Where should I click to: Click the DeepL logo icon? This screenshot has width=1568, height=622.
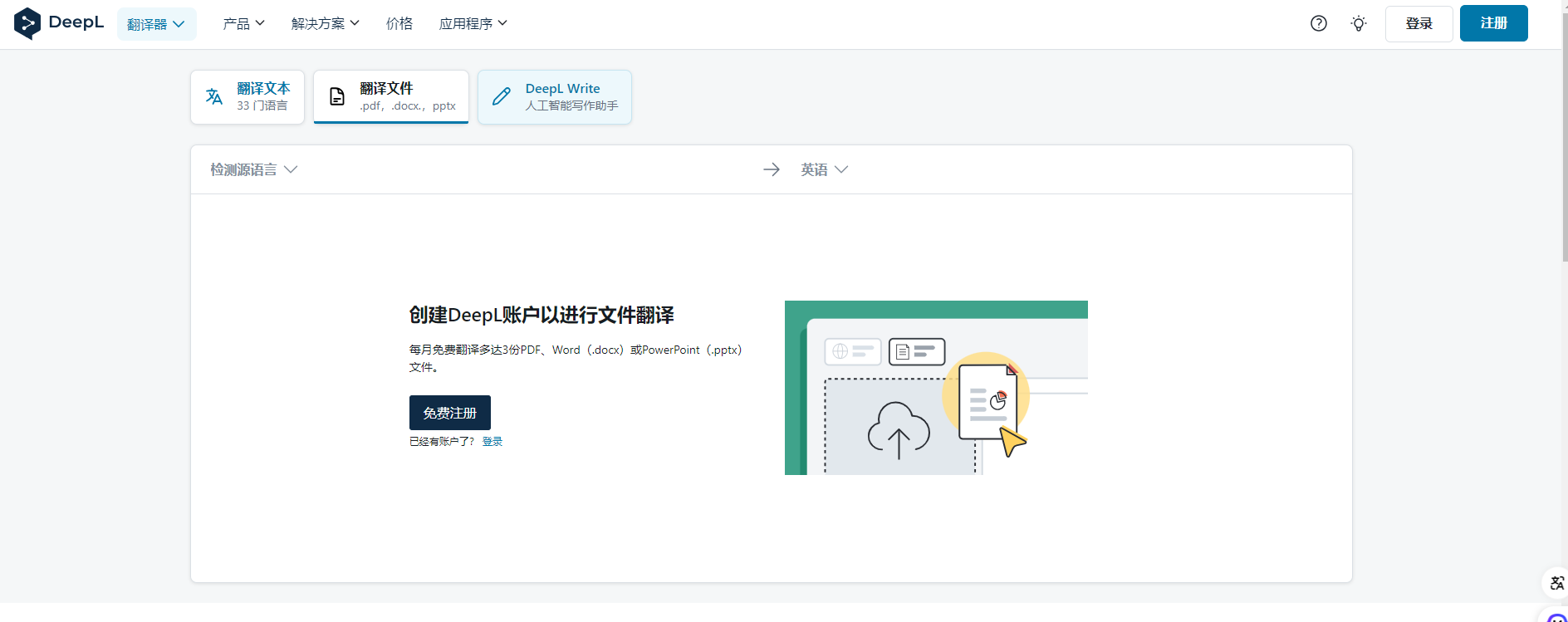pos(27,23)
